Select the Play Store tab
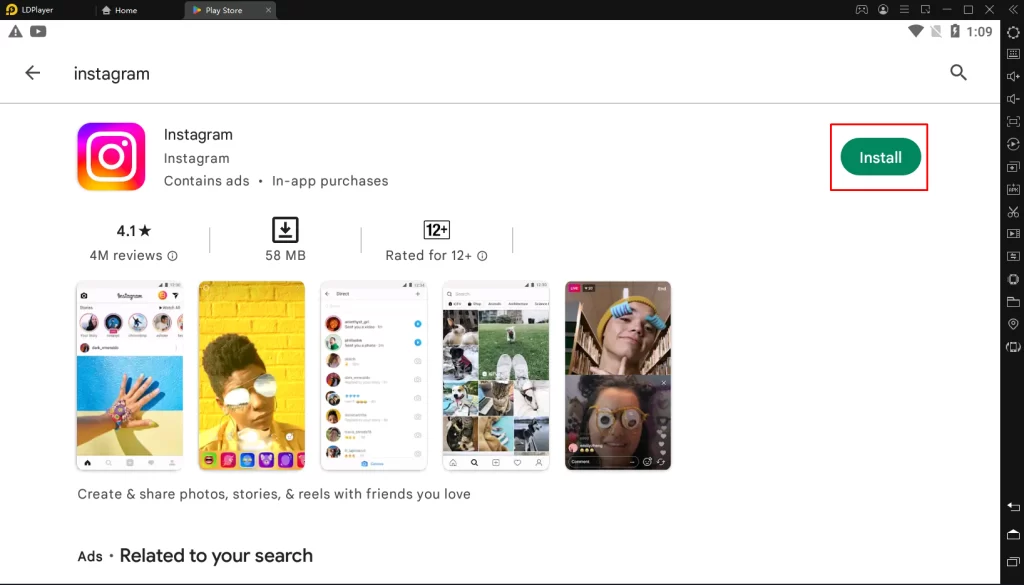1024x585 pixels. pos(223,10)
